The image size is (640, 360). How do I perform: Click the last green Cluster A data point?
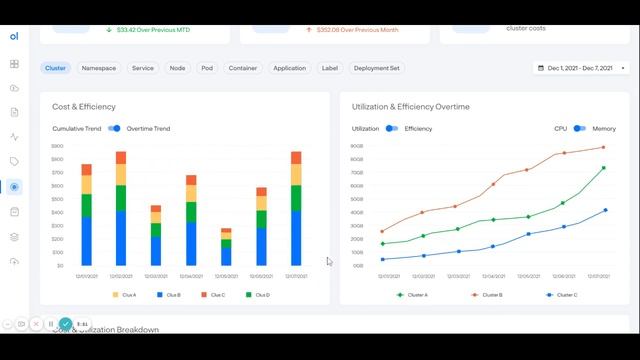[604, 168]
